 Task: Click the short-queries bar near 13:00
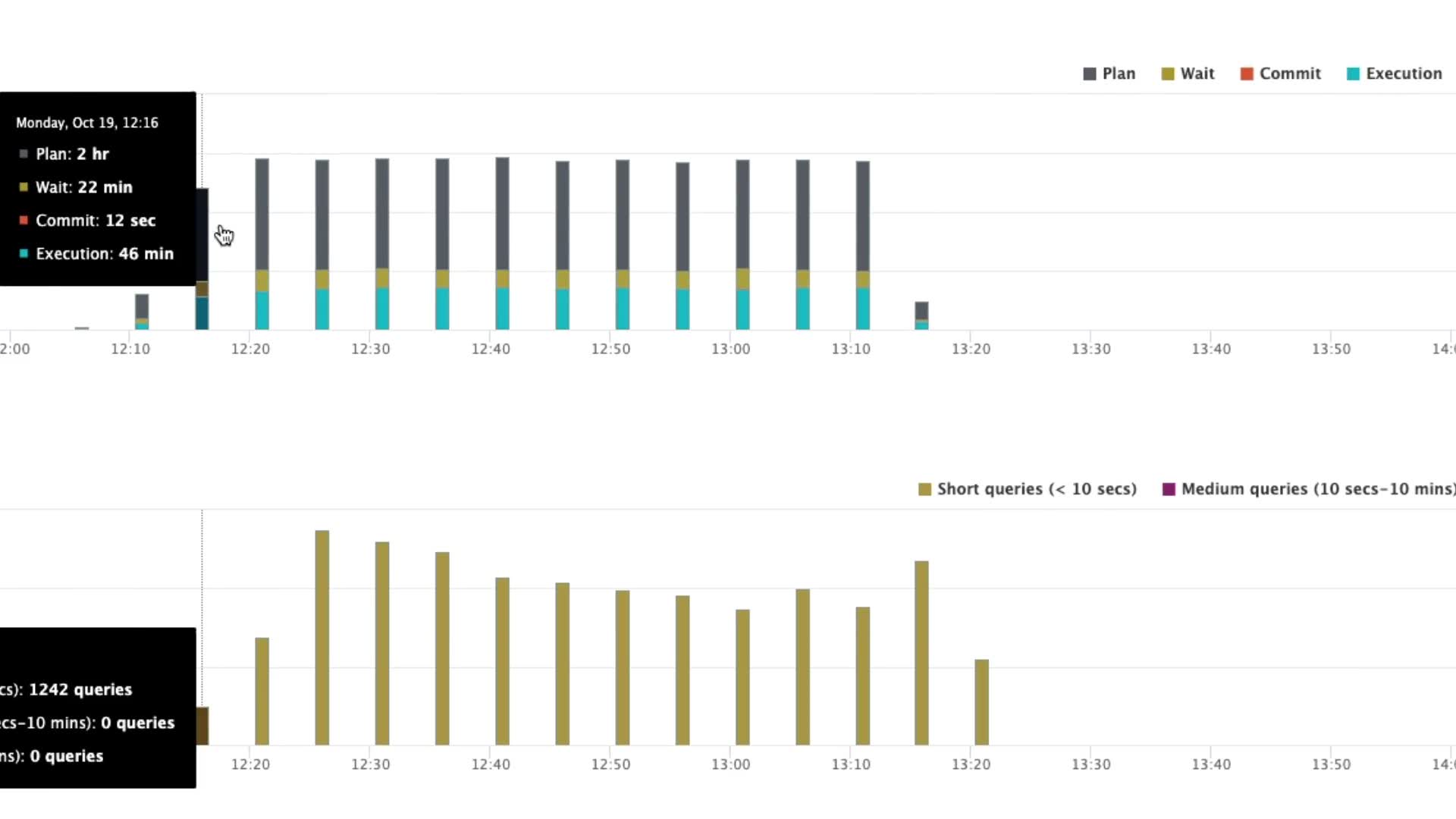(742, 676)
